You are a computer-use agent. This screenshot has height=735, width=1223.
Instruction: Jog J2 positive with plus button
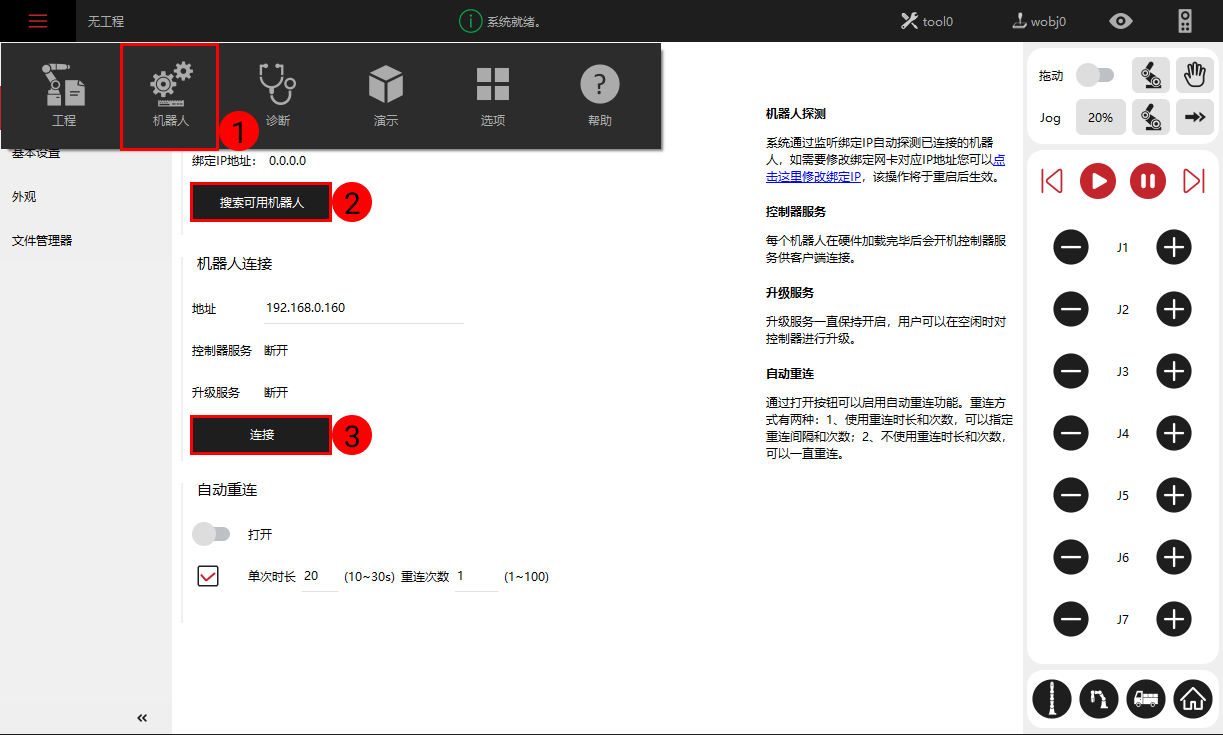[x=1174, y=309]
